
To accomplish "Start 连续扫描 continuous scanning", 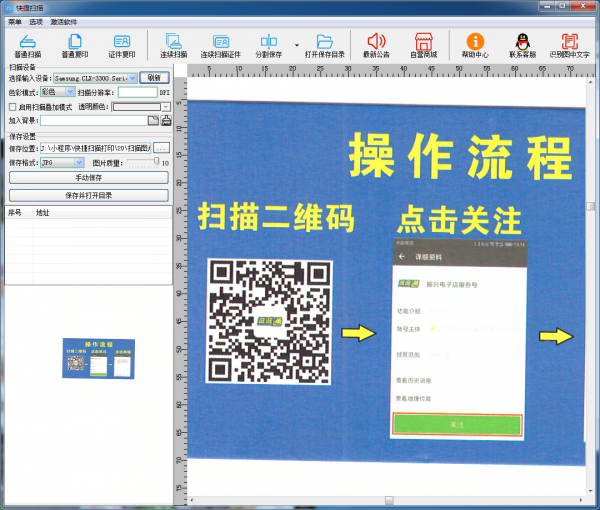I will coord(174,42).
